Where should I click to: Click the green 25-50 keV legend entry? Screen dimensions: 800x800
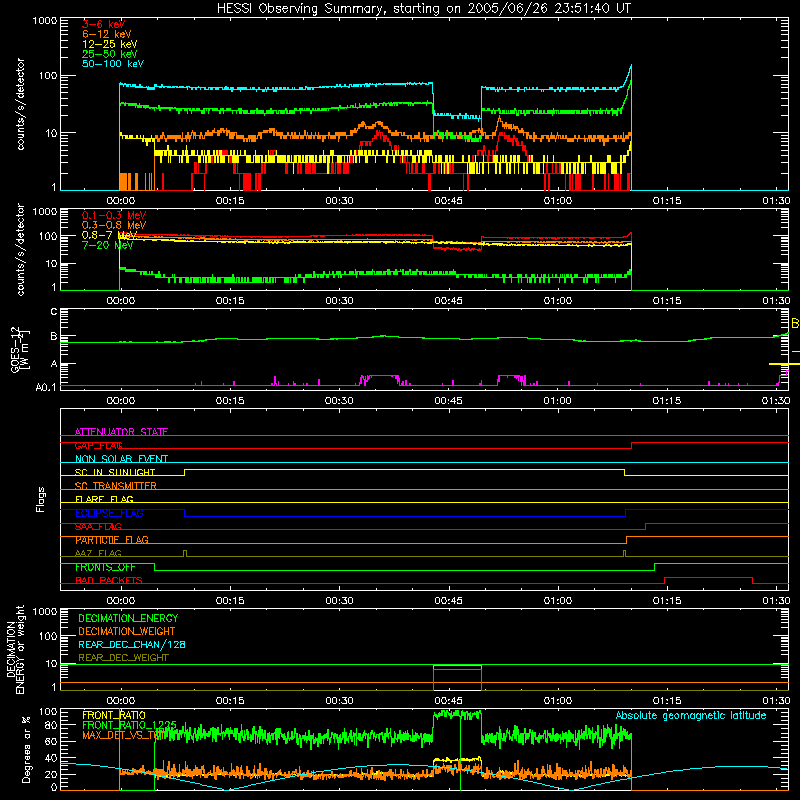tap(109, 54)
